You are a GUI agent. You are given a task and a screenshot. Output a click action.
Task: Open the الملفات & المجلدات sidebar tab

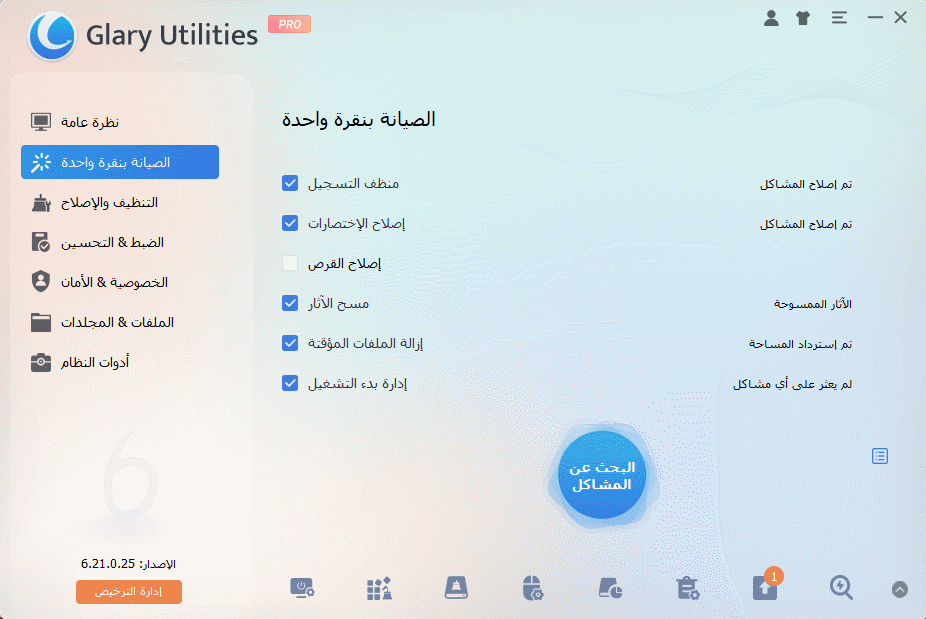120,322
